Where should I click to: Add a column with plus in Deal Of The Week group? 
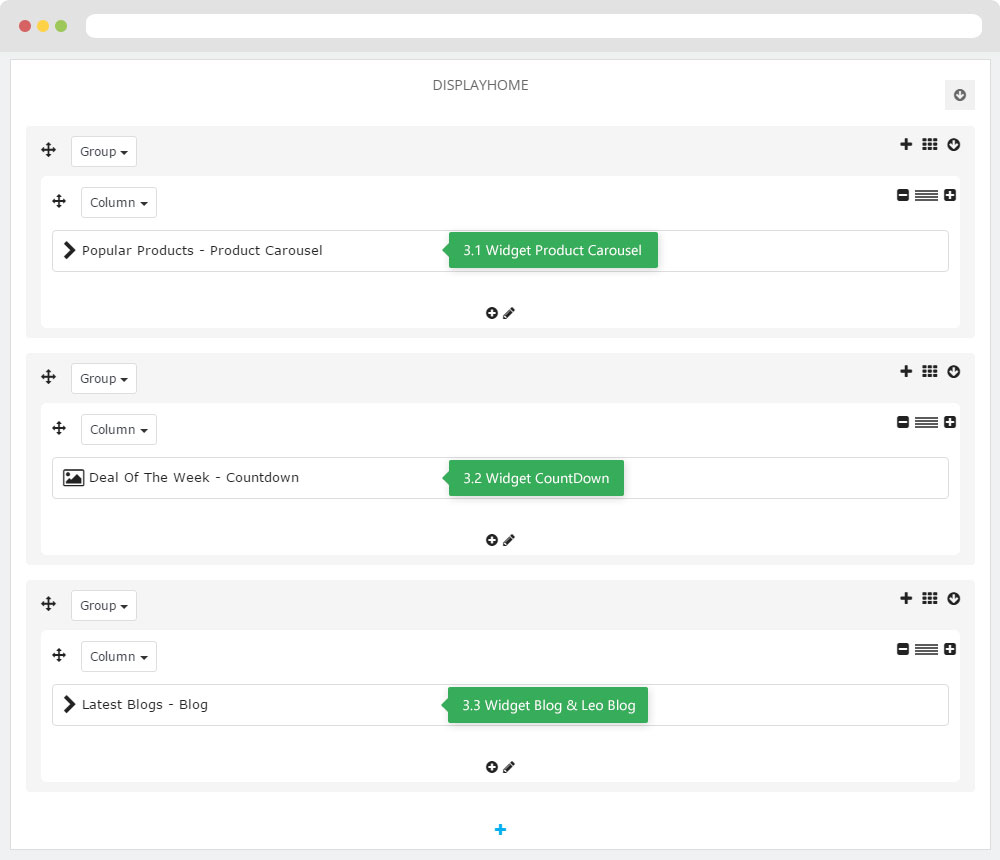pyautogui.click(x=906, y=371)
